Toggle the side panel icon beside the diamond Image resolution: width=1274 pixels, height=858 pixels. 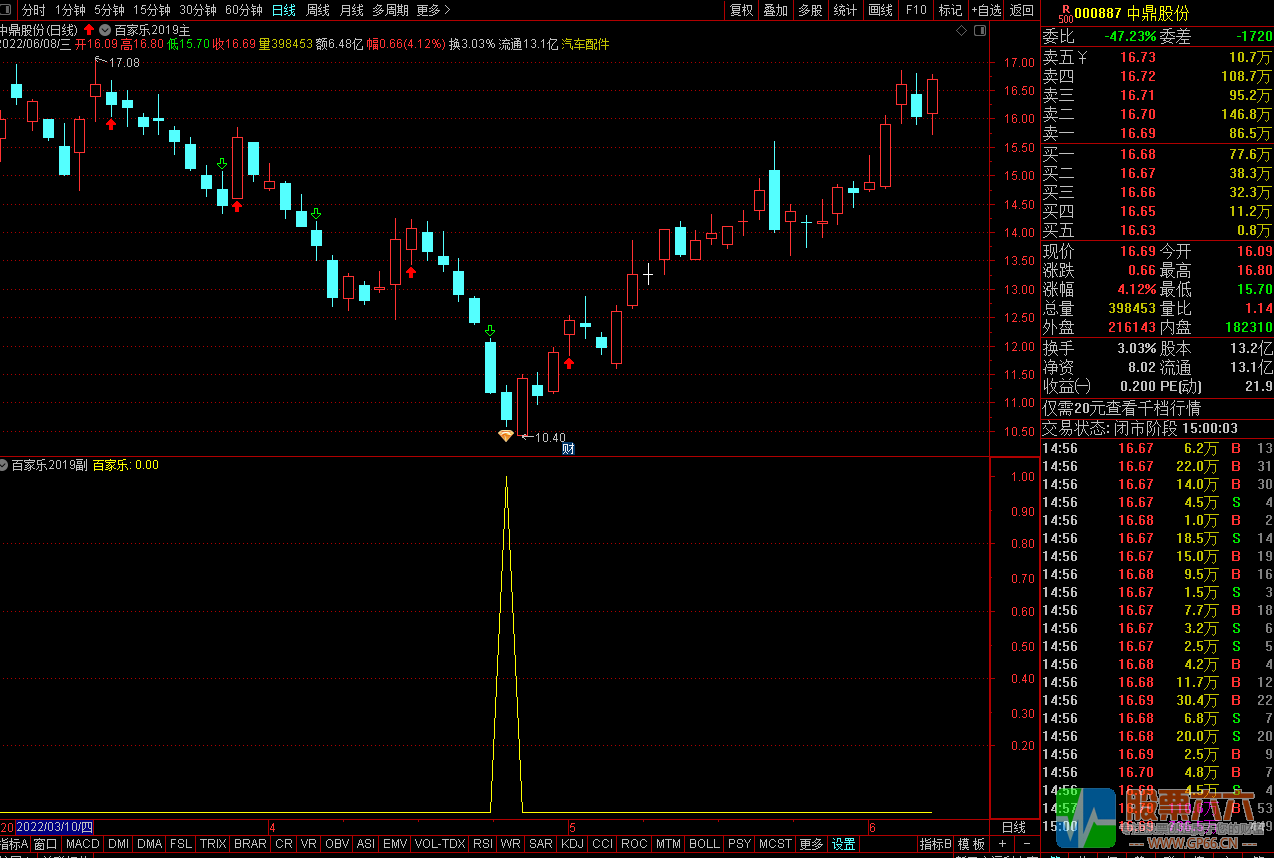click(979, 31)
